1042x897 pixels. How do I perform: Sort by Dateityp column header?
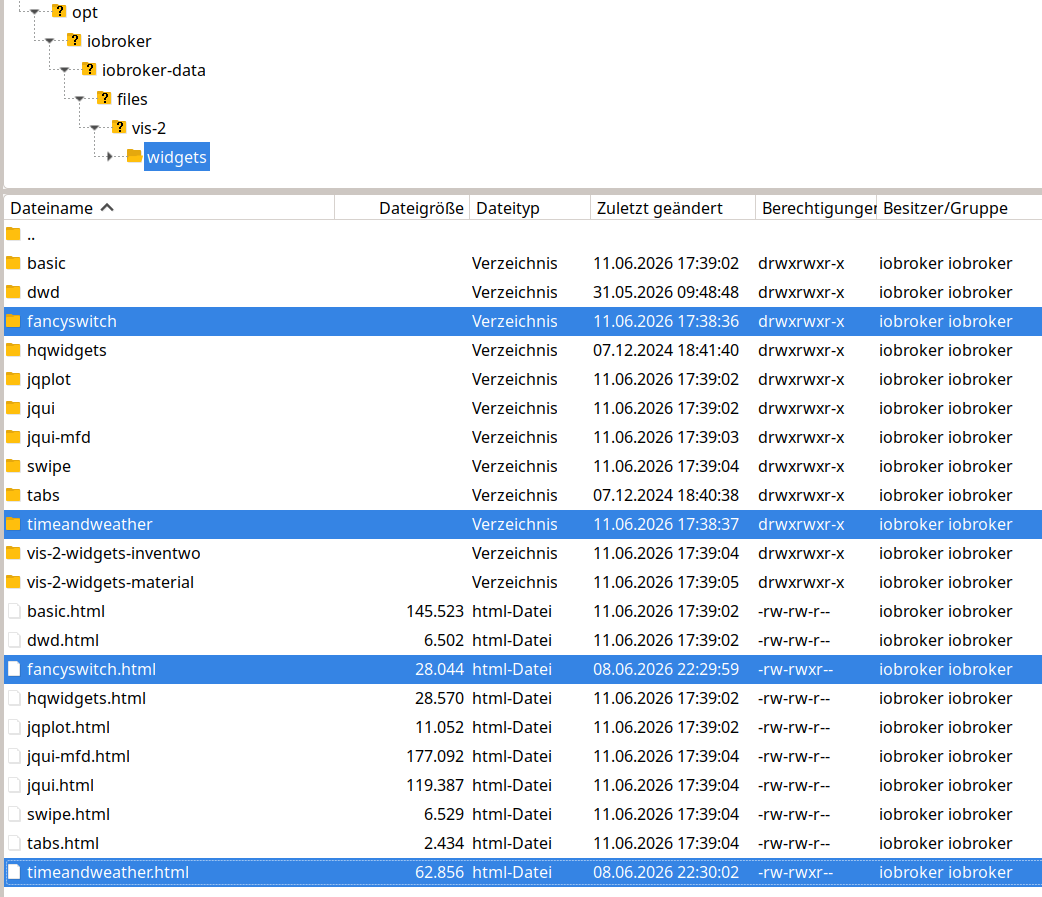point(530,208)
